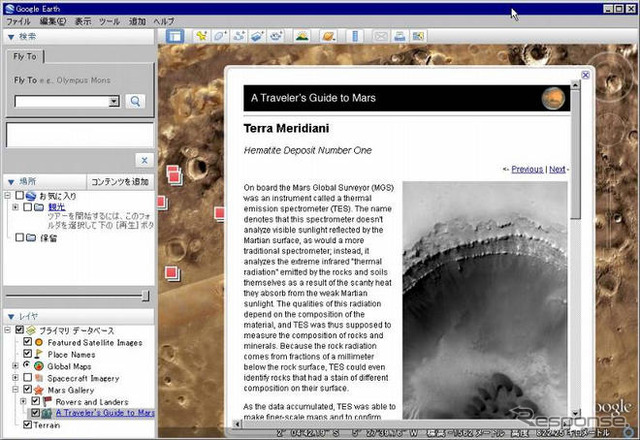Screen dimensions: 640x440
Task: Click the Google Earth title bar logo
Action: pyautogui.click(x=9, y=8)
